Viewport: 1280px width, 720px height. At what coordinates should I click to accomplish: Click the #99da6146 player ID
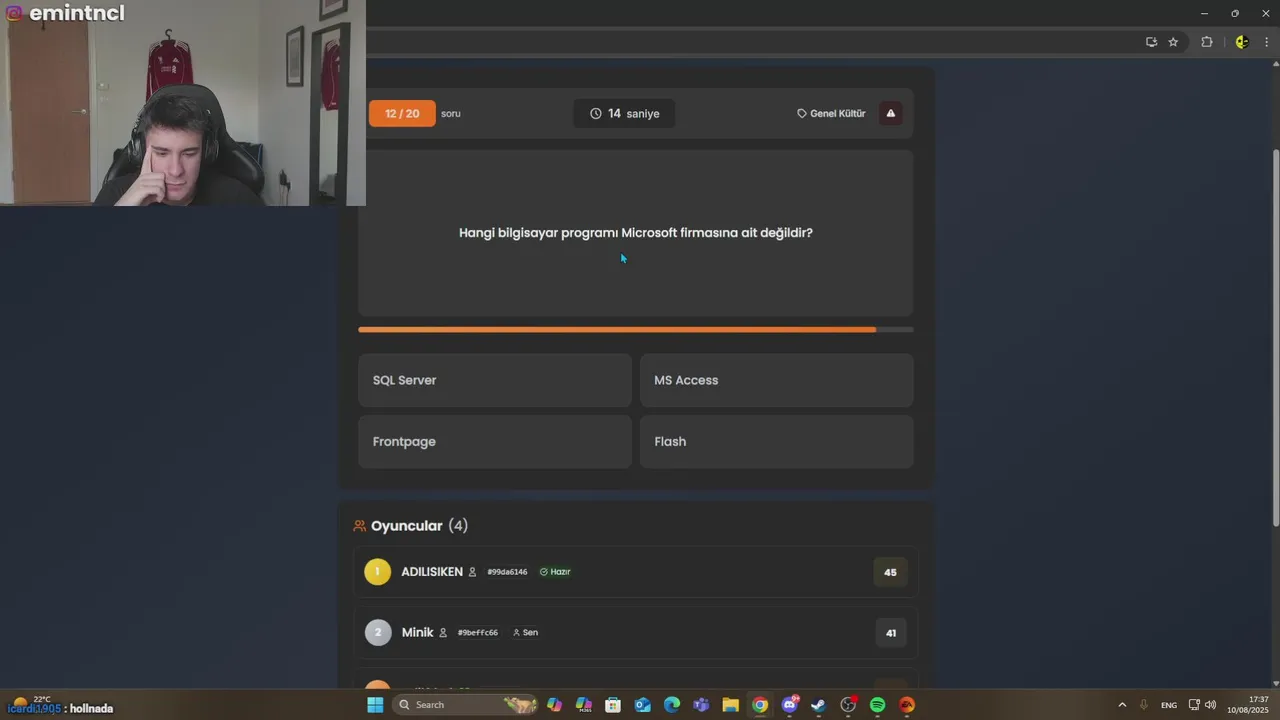(507, 572)
